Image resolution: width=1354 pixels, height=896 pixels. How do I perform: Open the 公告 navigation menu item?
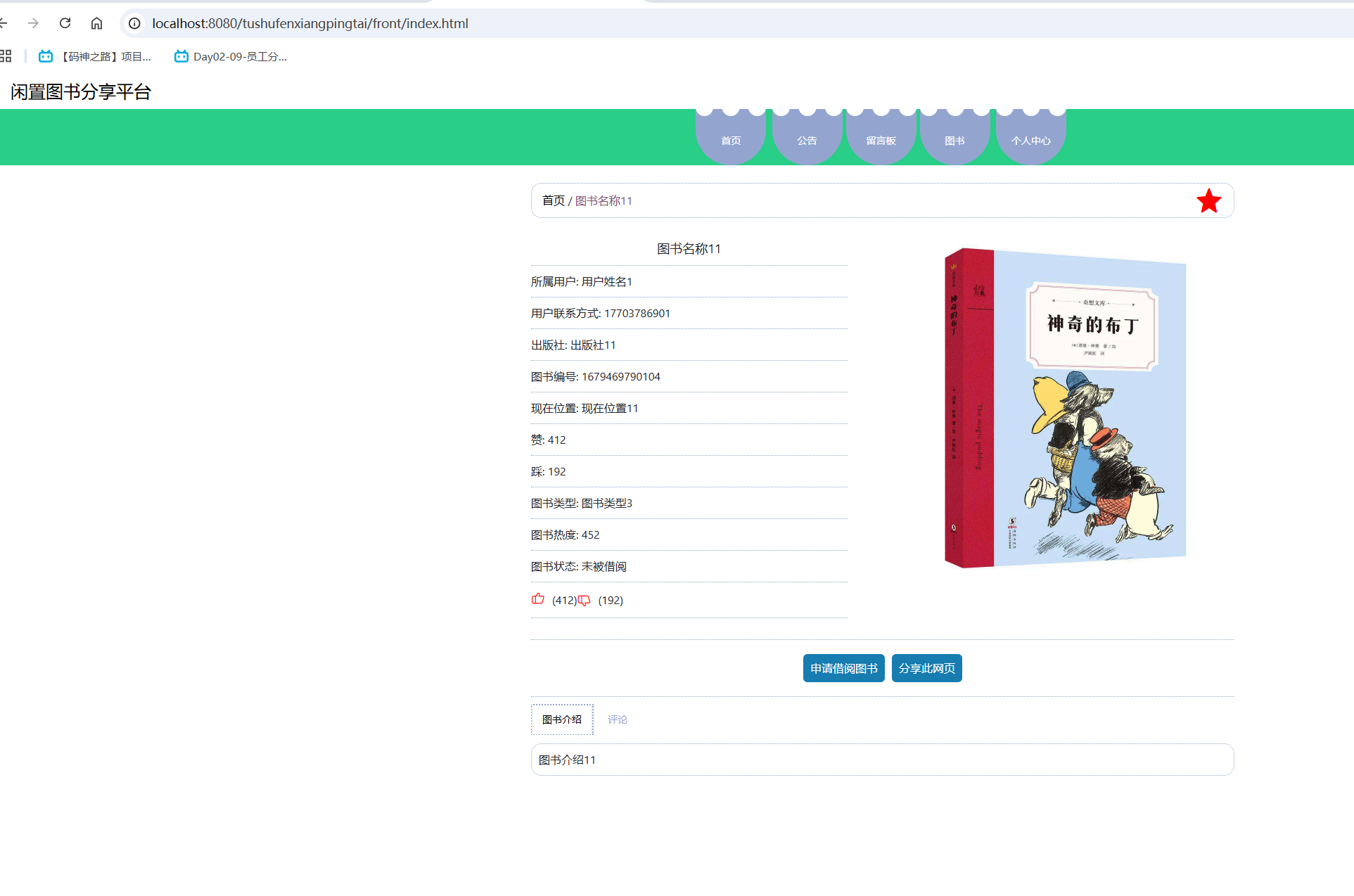807,139
